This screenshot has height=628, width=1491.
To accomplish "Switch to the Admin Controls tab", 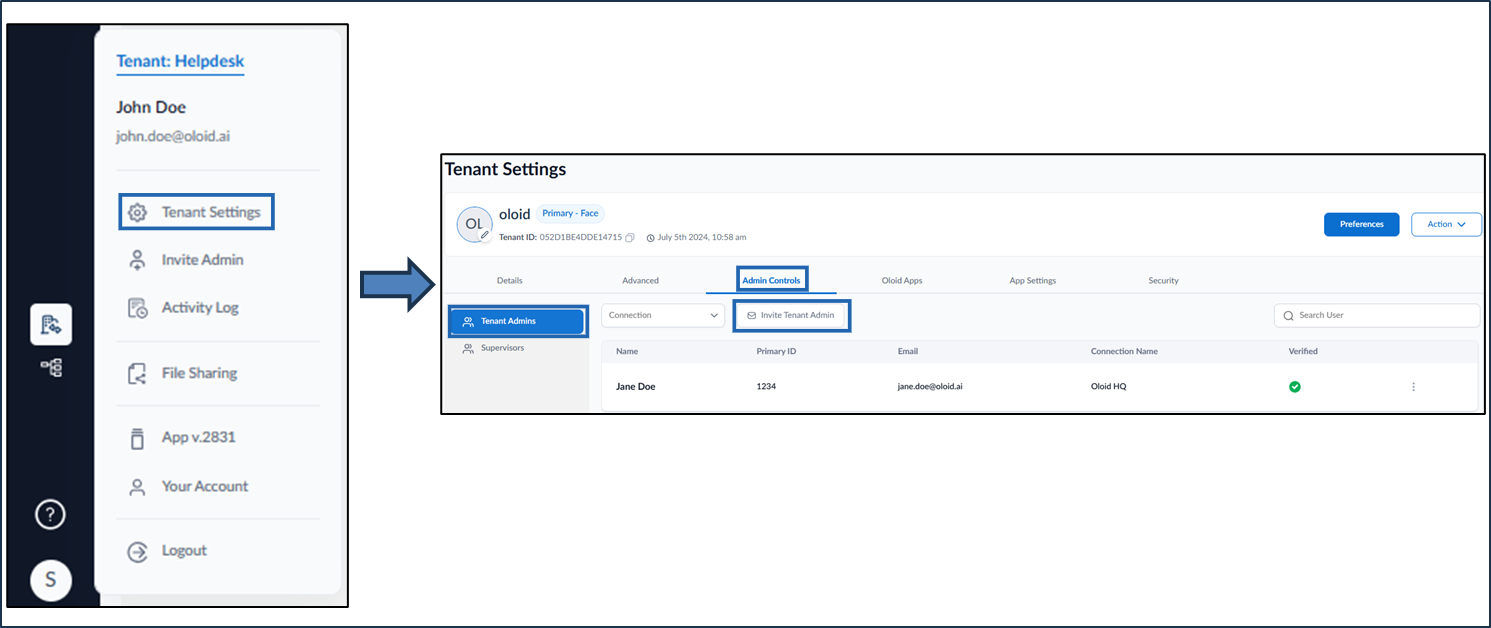I will 771,280.
